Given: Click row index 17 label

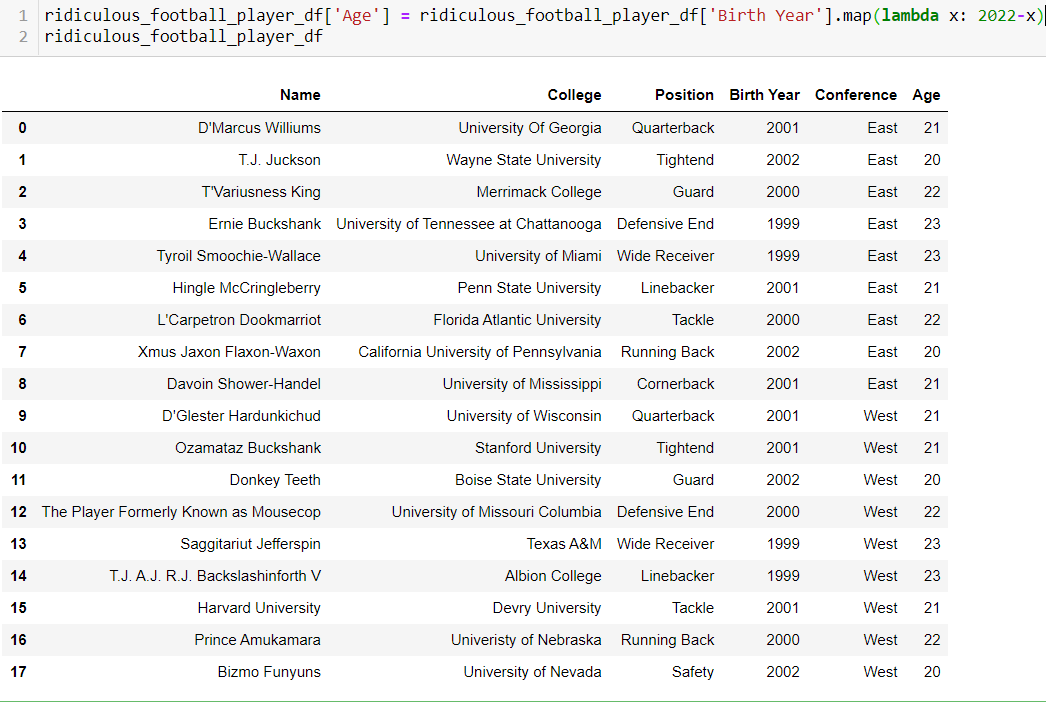Looking at the screenshot, I should (x=19, y=672).
